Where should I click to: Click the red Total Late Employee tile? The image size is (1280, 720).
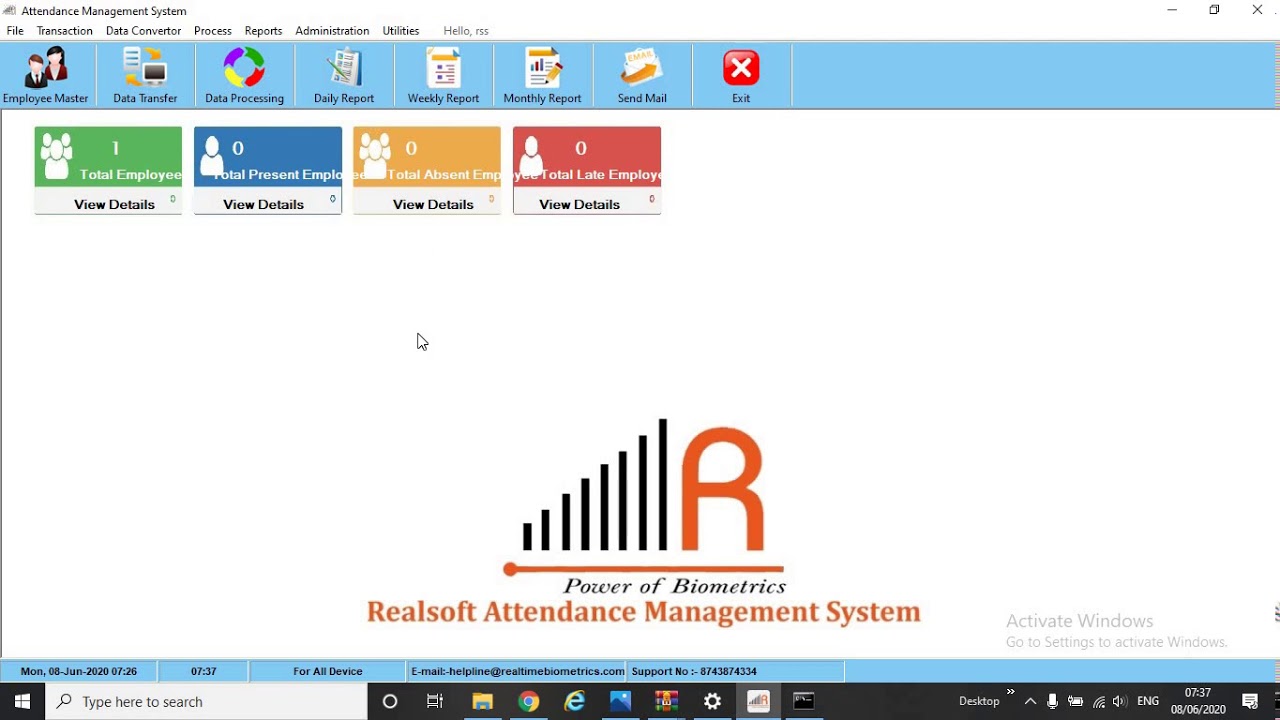pyautogui.click(x=587, y=157)
